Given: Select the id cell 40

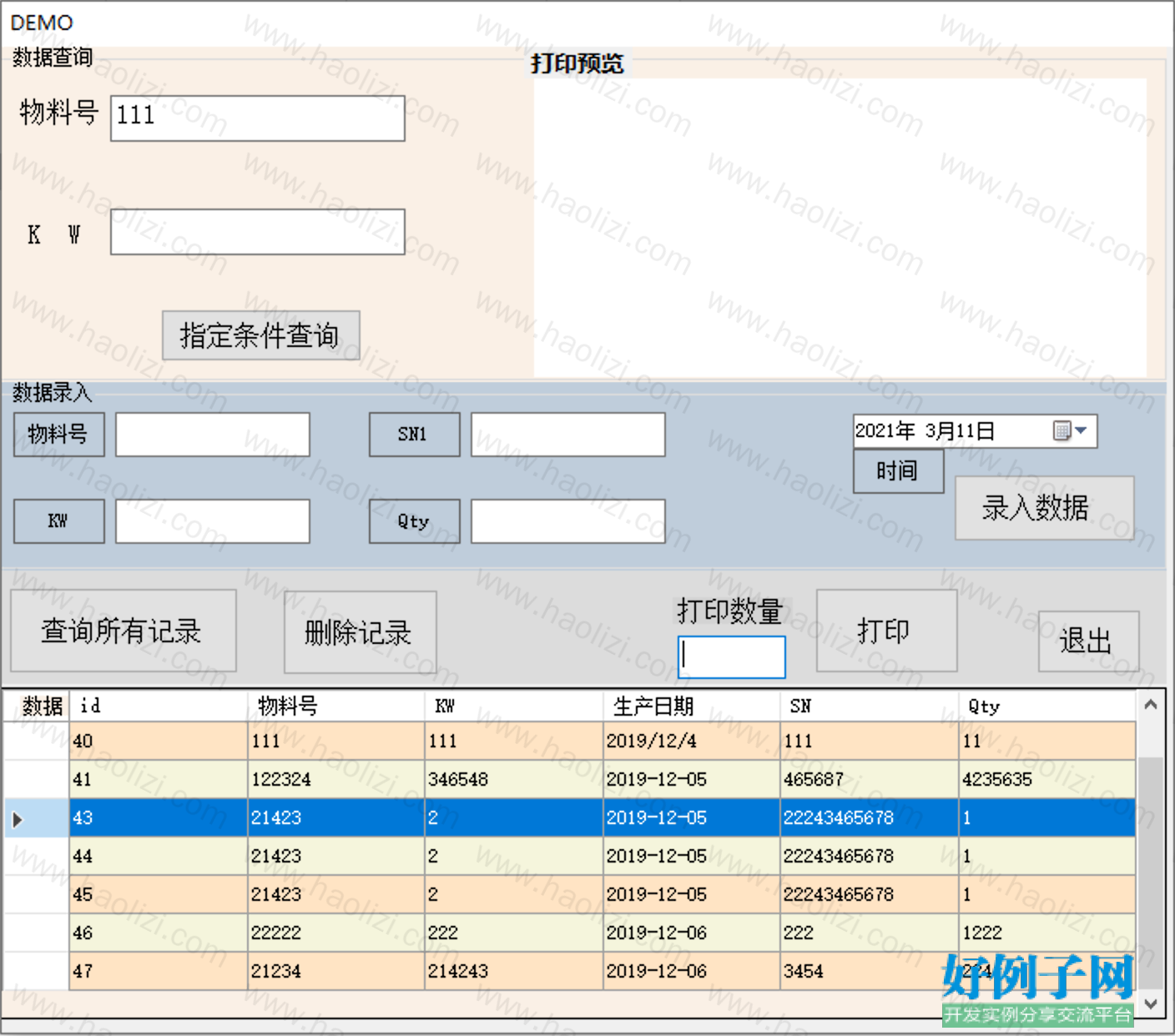Looking at the screenshot, I should 159,741.
